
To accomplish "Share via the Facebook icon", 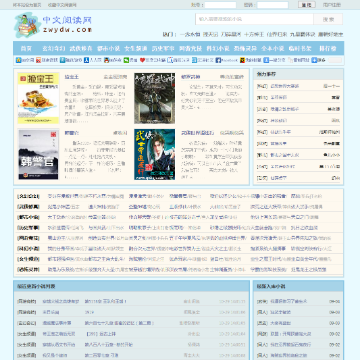I will pyautogui.click(x=227, y=60).
